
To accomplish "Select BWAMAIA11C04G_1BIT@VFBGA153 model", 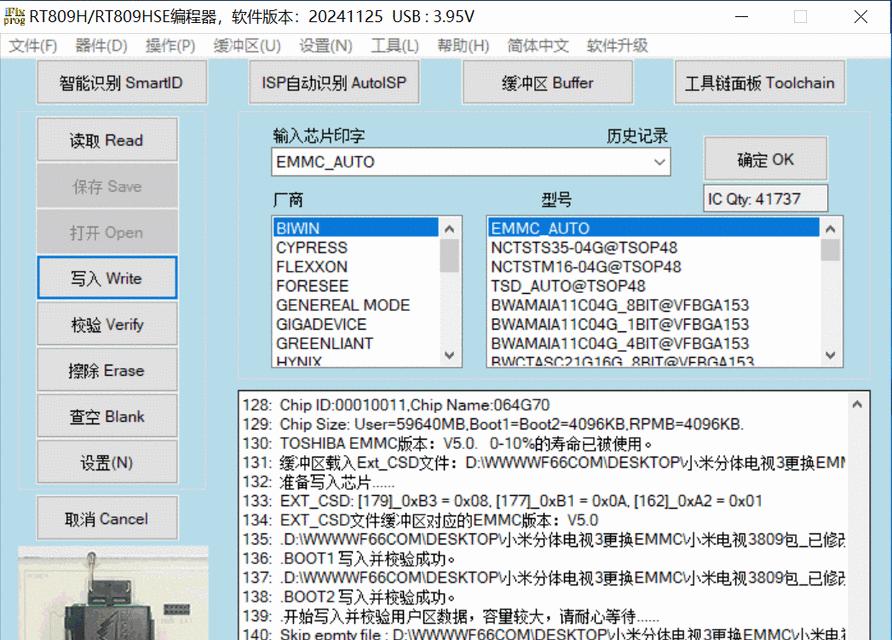I will [653, 324].
